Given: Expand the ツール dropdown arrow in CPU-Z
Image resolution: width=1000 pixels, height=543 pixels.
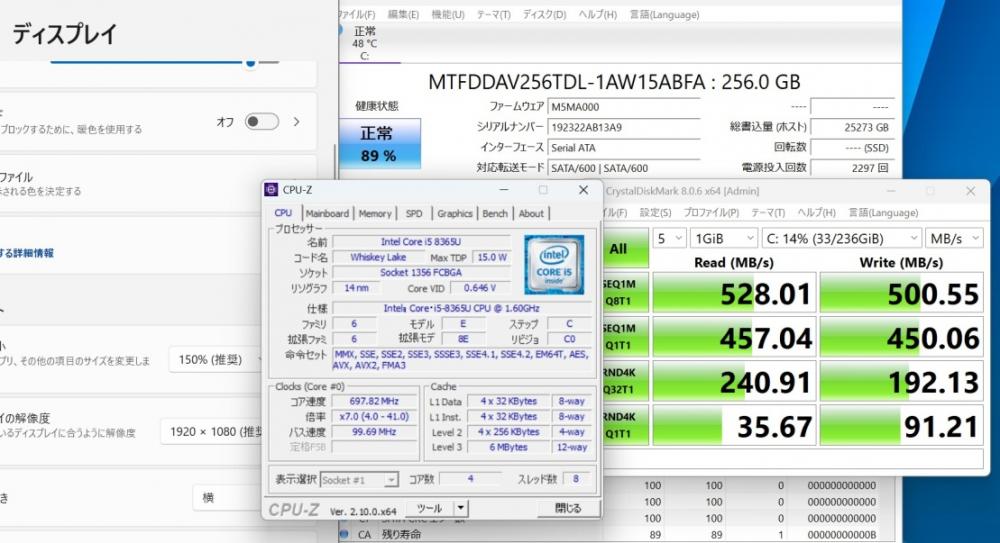Looking at the screenshot, I should pyautogui.click(x=460, y=508).
